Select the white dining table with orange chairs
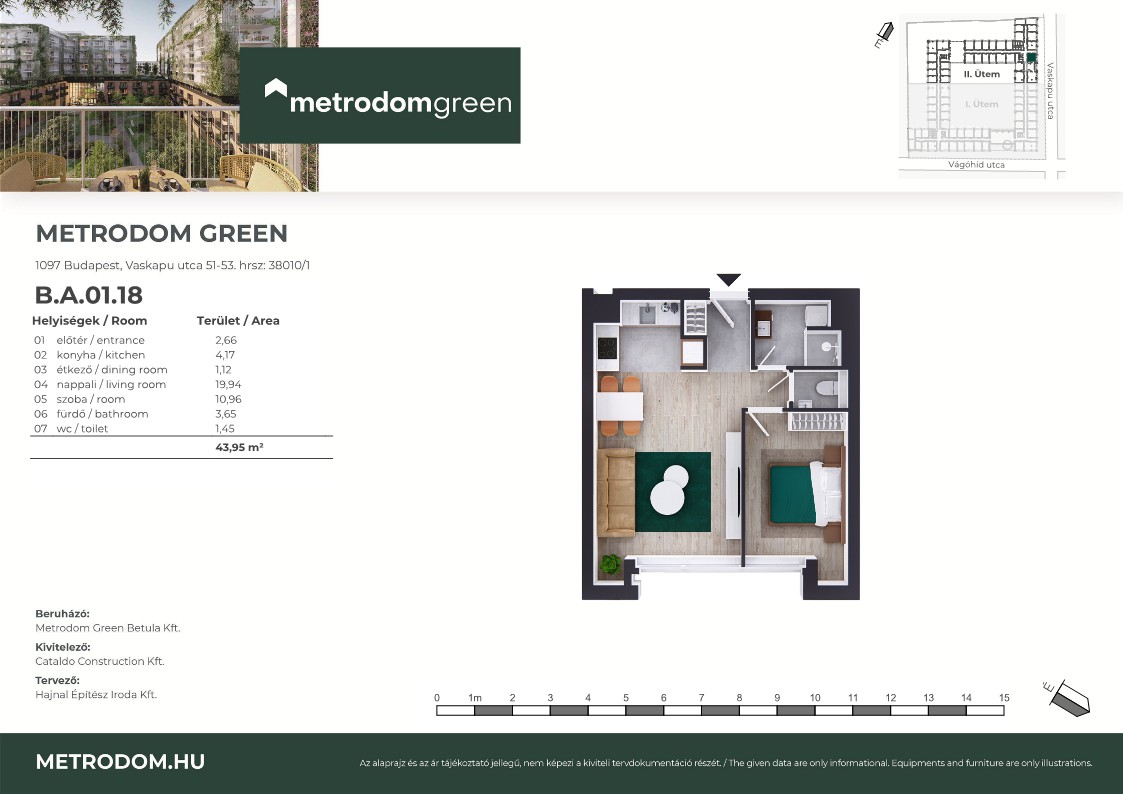 click(620, 406)
